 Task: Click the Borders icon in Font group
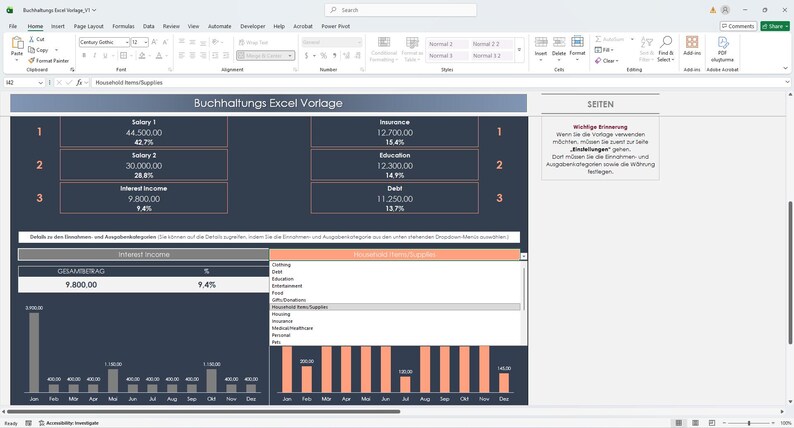(x=124, y=56)
